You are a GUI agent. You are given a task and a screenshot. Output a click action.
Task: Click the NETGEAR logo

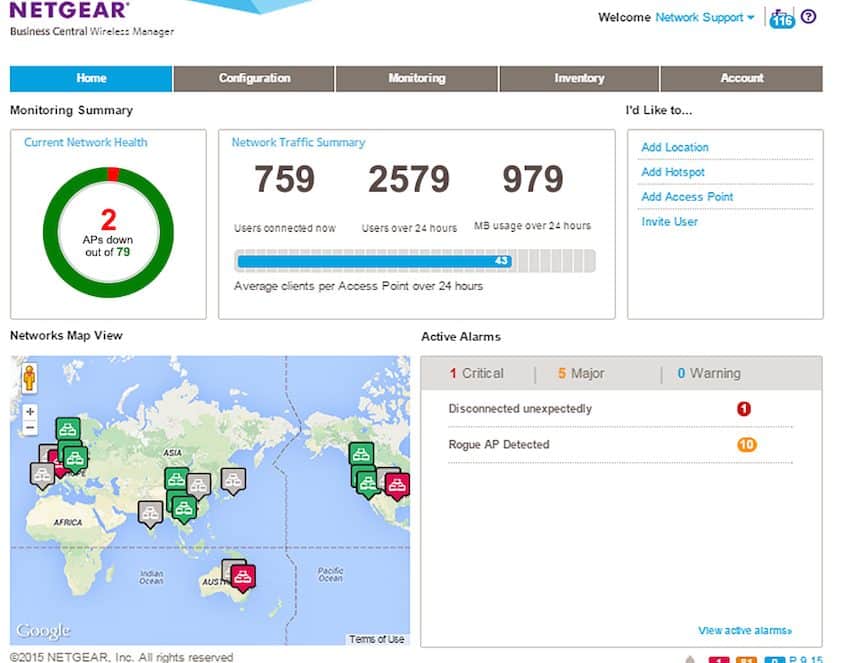pos(69,10)
